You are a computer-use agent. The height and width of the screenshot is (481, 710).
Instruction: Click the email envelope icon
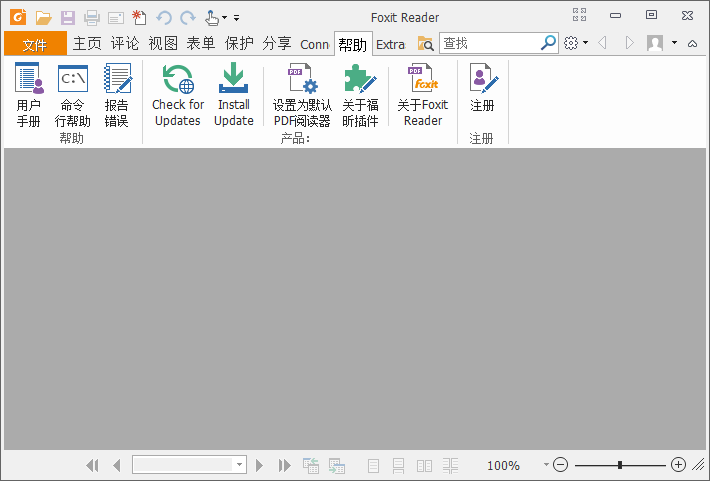tap(116, 18)
